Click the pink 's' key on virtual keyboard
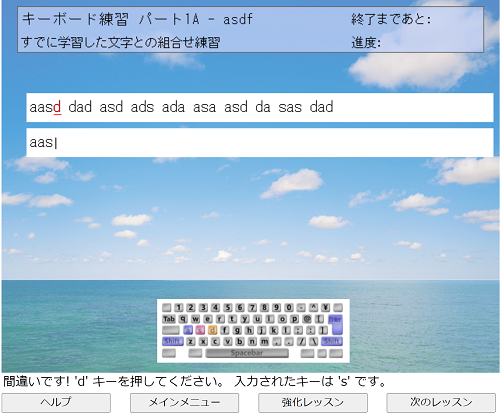This screenshot has width=500, height=418. click(200, 330)
